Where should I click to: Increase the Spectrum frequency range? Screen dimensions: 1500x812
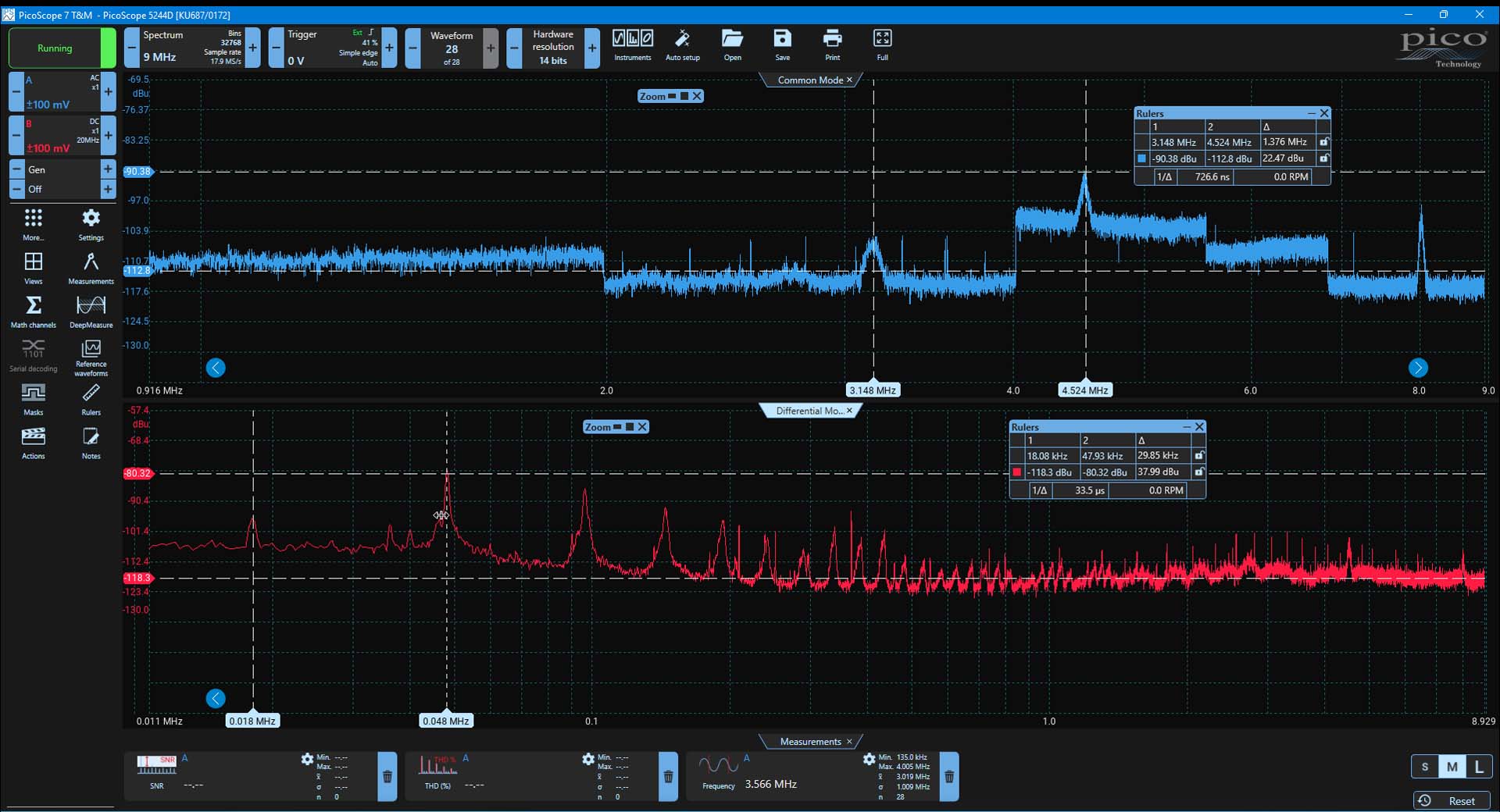click(252, 48)
